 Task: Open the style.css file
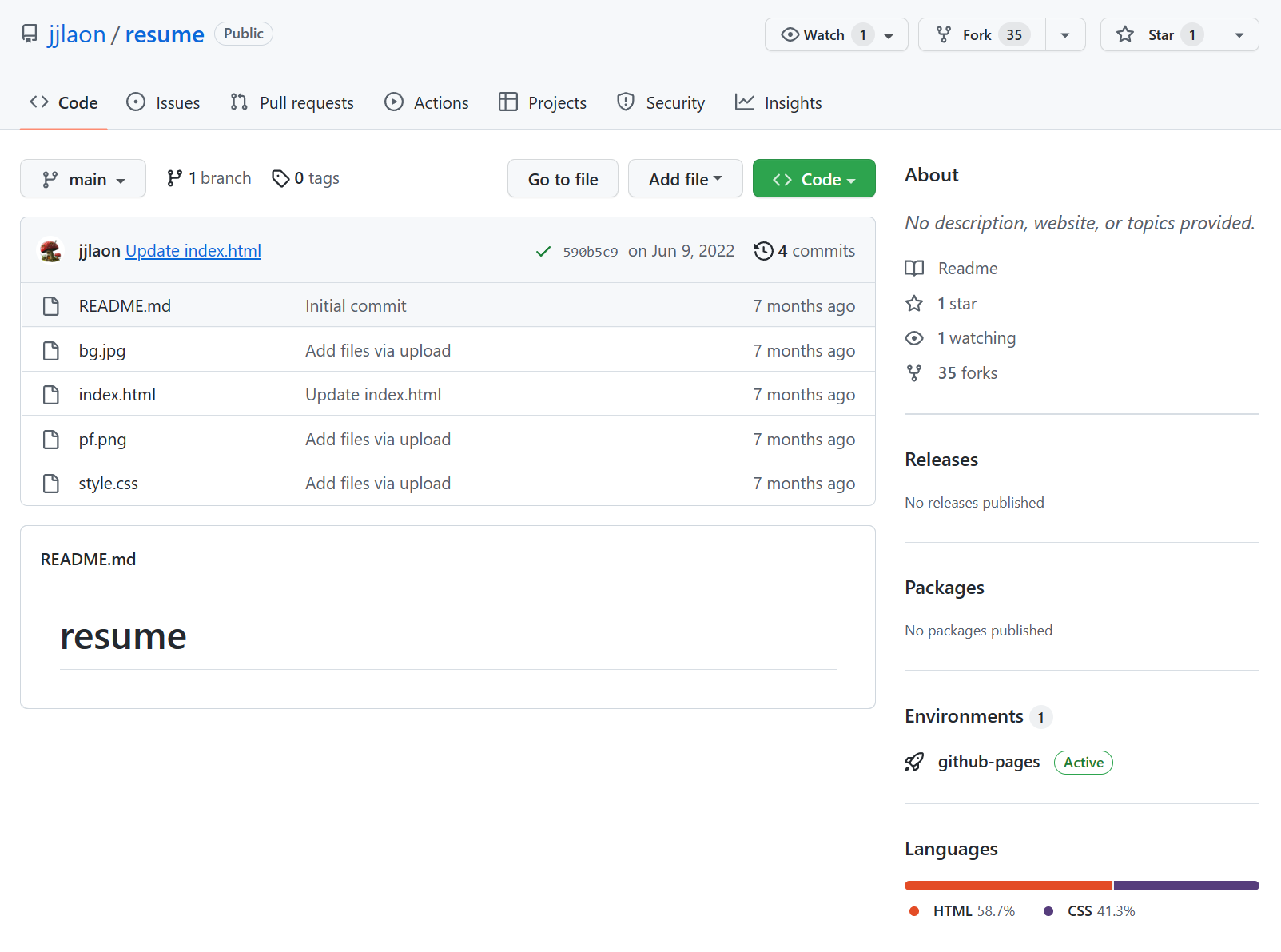pyautogui.click(x=108, y=484)
